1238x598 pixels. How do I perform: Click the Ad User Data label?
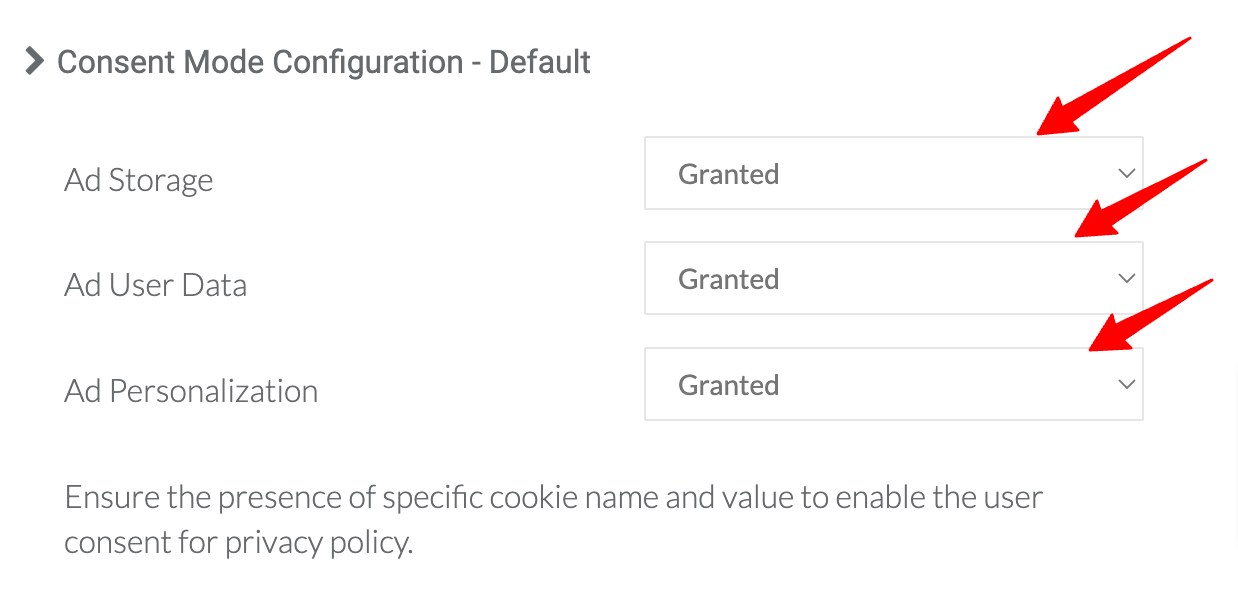click(x=155, y=285)
